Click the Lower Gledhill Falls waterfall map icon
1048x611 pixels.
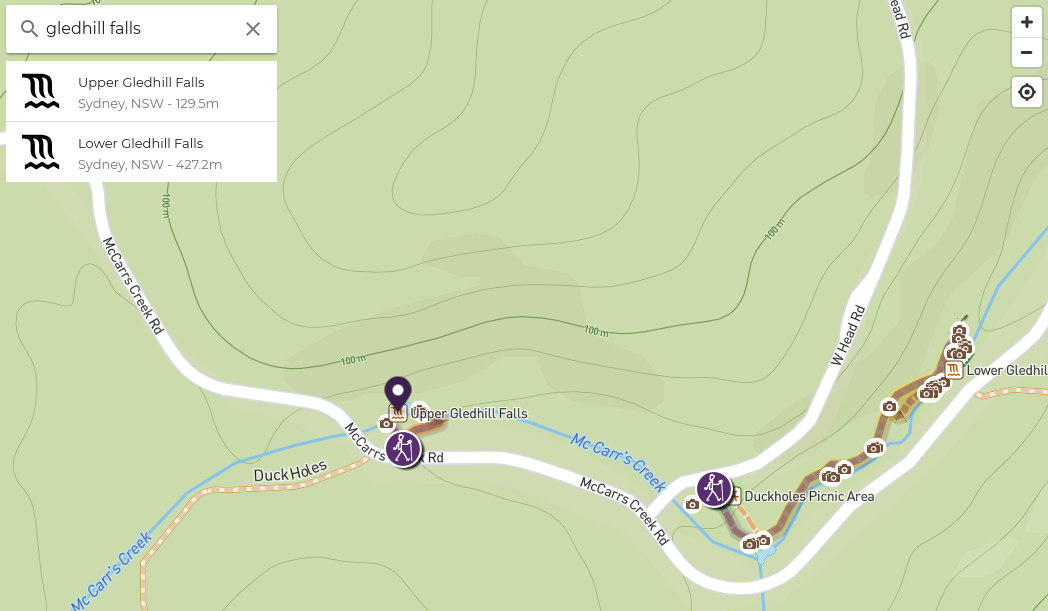tap(954, 370)
